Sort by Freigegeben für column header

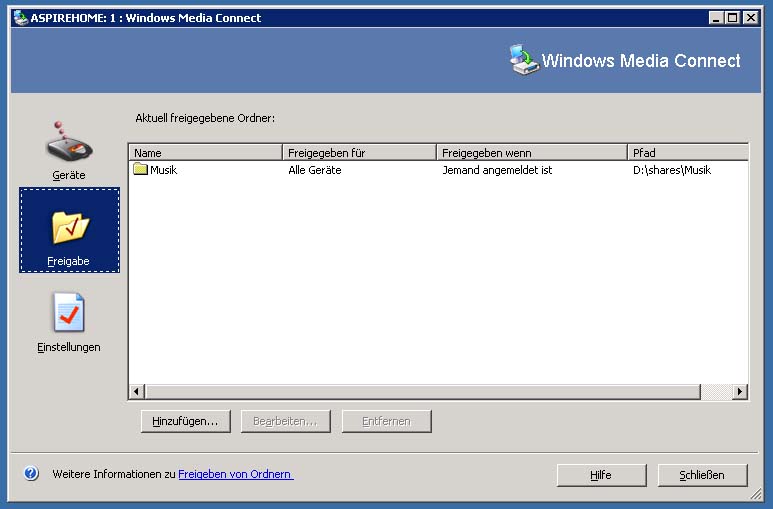359,152
